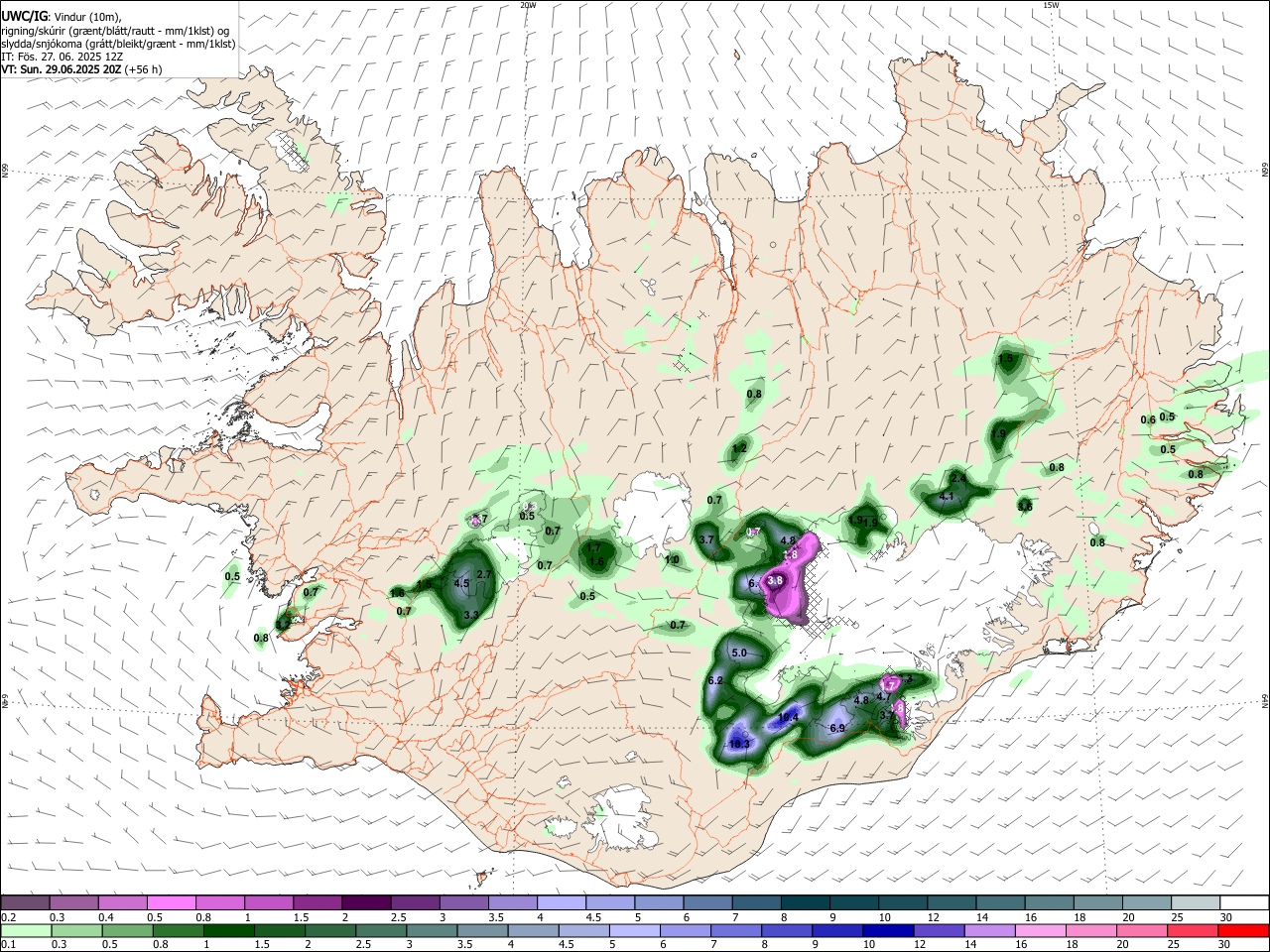Select the white 3.8 snowfall value
The height and width of the screenshot is (952, 1270).
point(776,580)
